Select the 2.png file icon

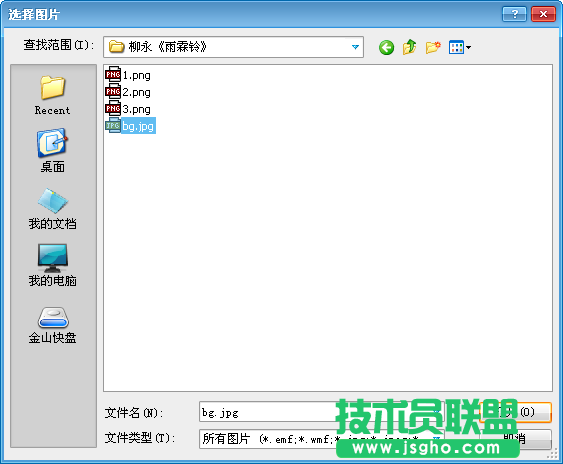click(x=113, y=92)
